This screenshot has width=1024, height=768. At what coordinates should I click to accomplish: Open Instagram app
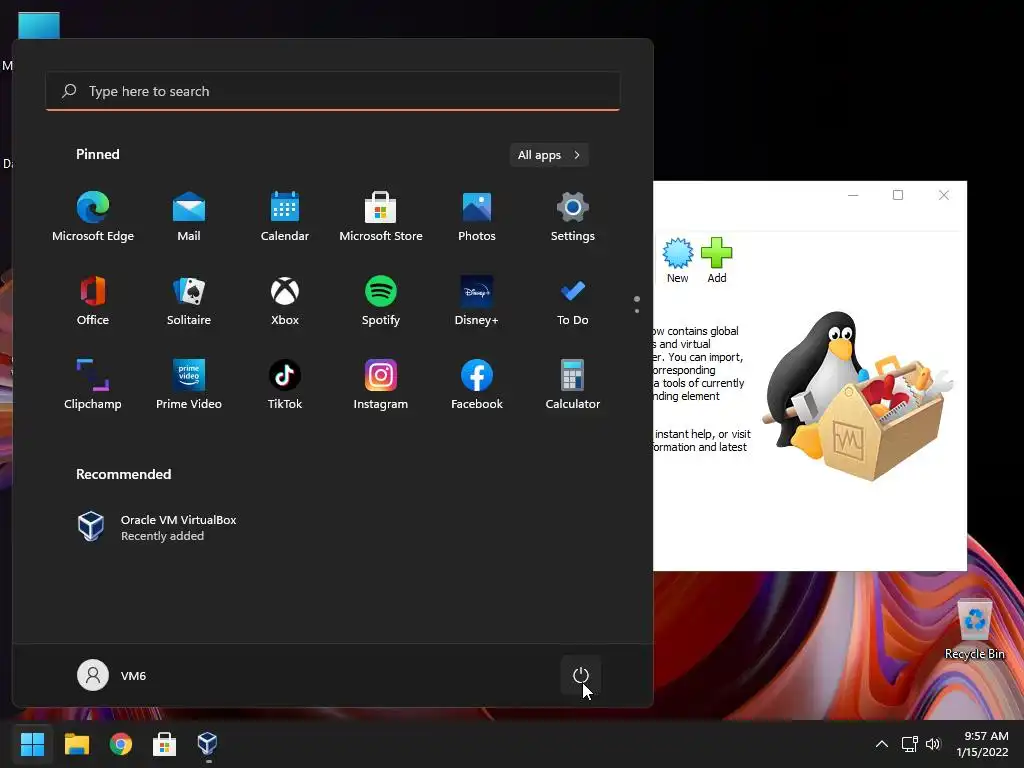pos(381,385)
